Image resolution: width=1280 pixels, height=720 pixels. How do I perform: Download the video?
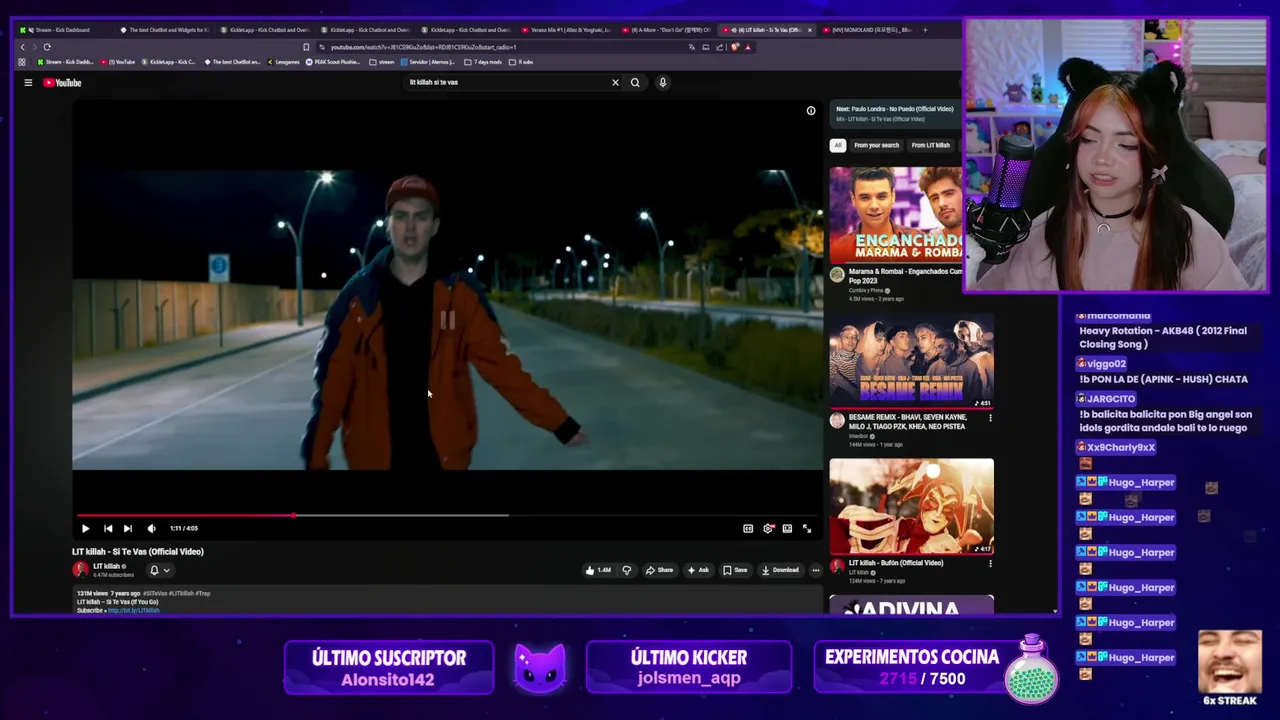[x=780, y=570]
